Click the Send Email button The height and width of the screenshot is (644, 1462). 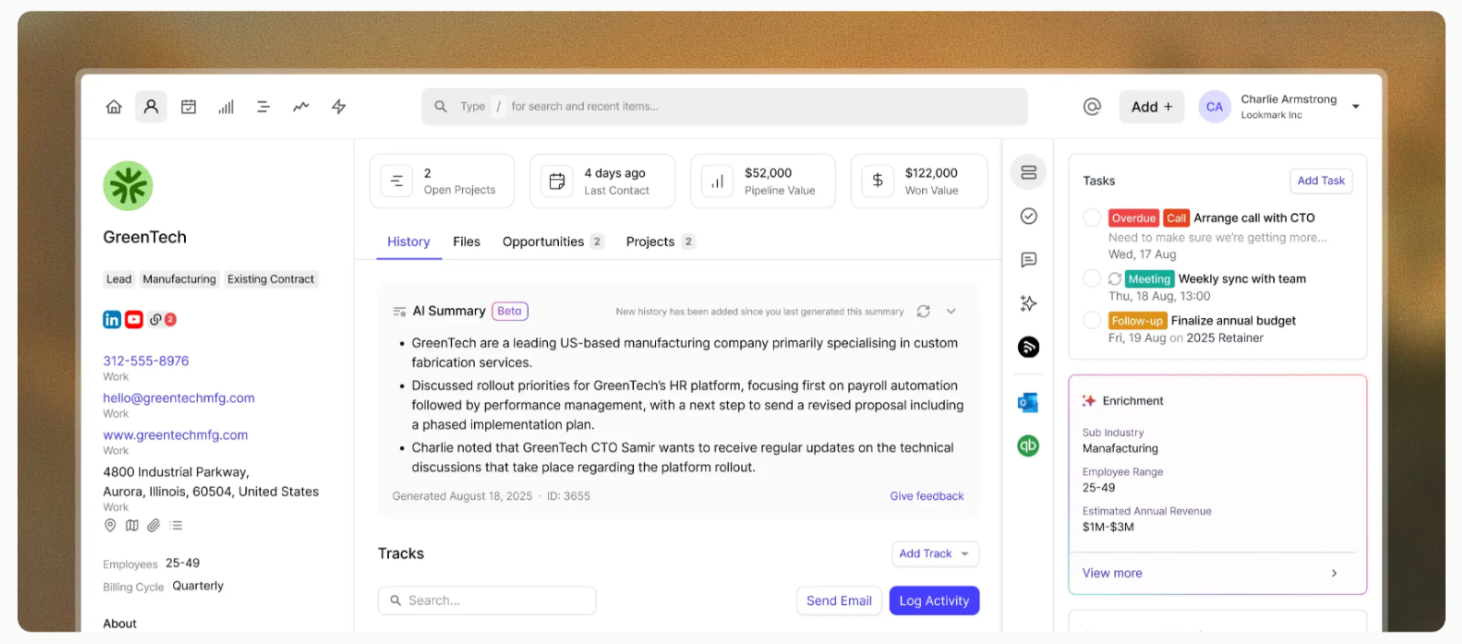(839, 601)
